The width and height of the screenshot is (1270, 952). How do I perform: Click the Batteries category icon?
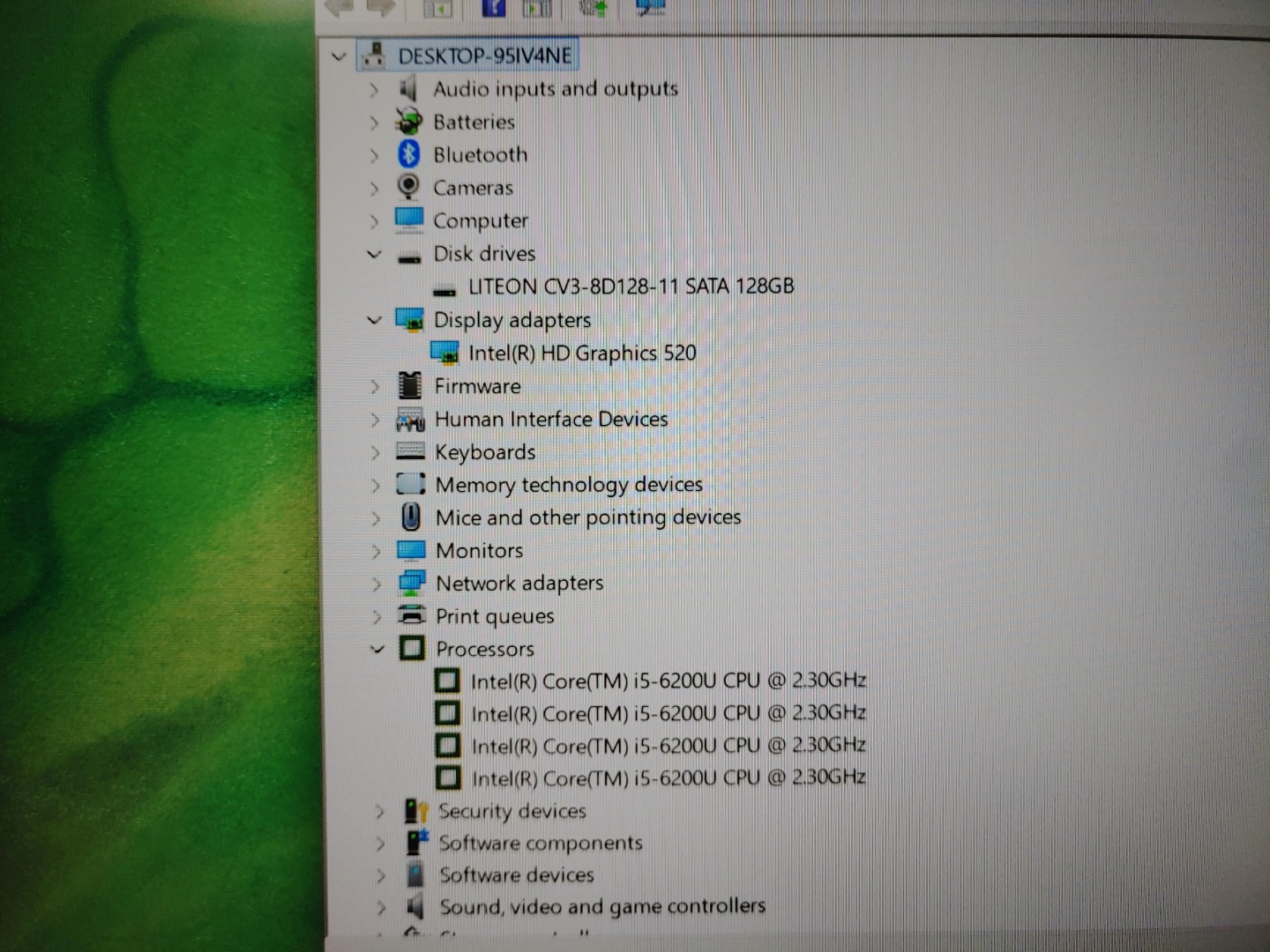(x=408, y=122)
